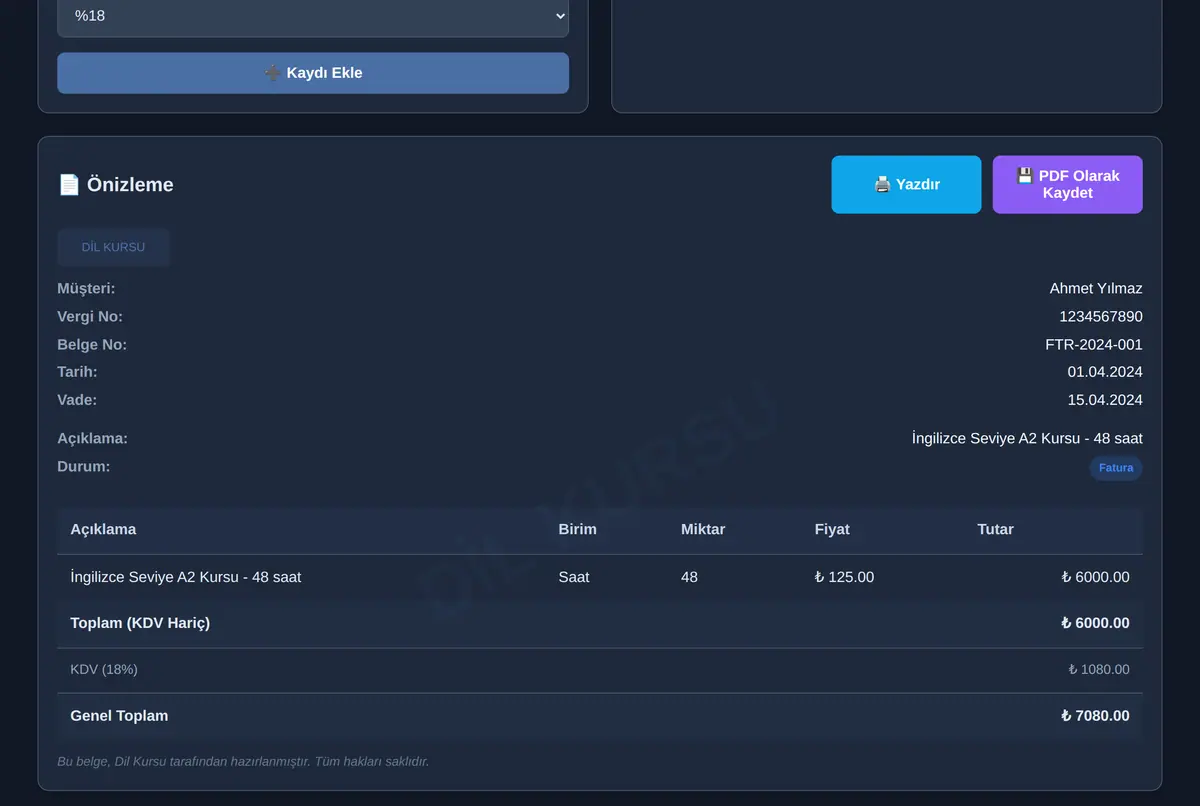Viewport: 1200px width, 806px height.
Task: Click the KDV (18%) row label
Action: point(104,669)
